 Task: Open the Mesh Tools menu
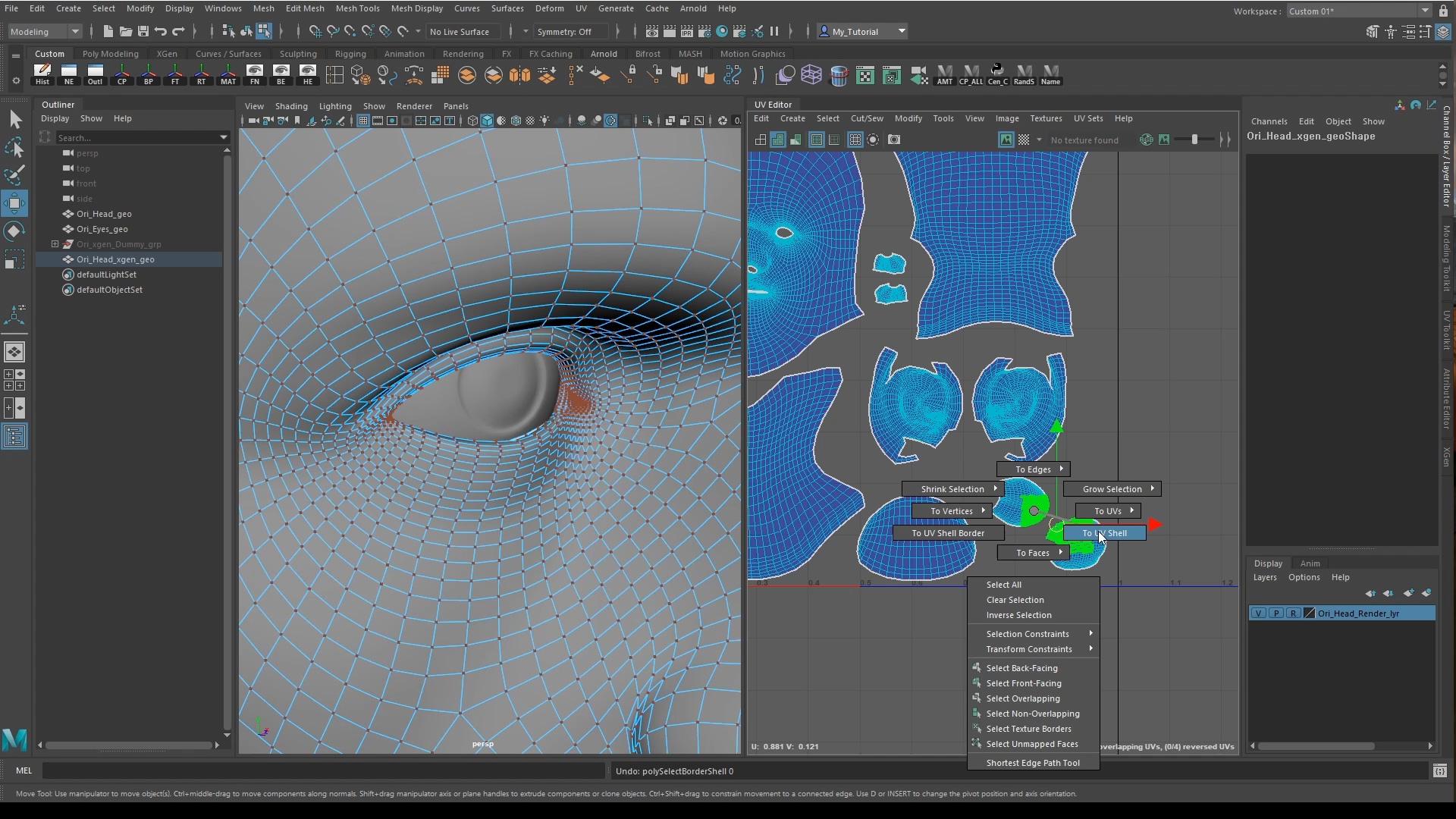357,8
